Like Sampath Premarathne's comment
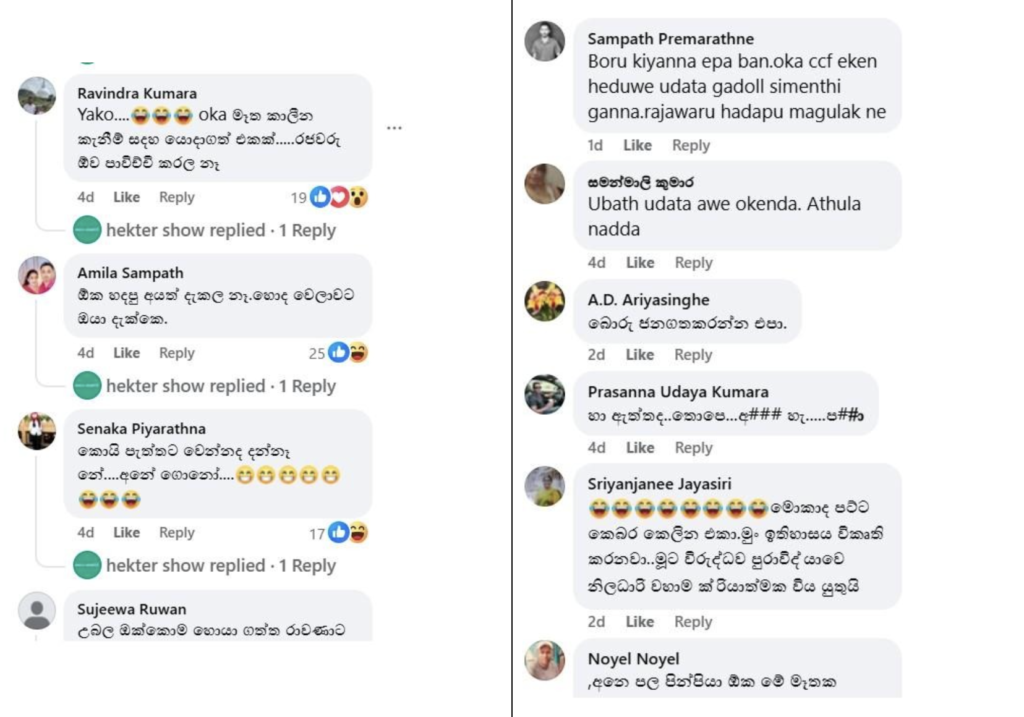This screenshot has height=717, width=1024. 637,145
